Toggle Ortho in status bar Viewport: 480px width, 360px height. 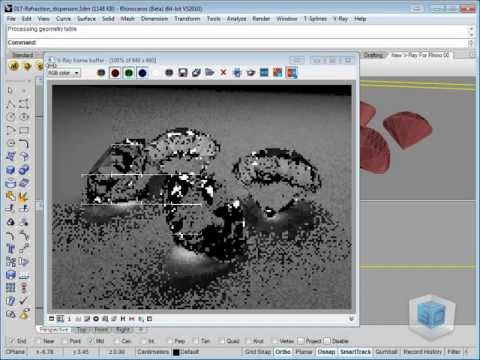tap(282, 352)
